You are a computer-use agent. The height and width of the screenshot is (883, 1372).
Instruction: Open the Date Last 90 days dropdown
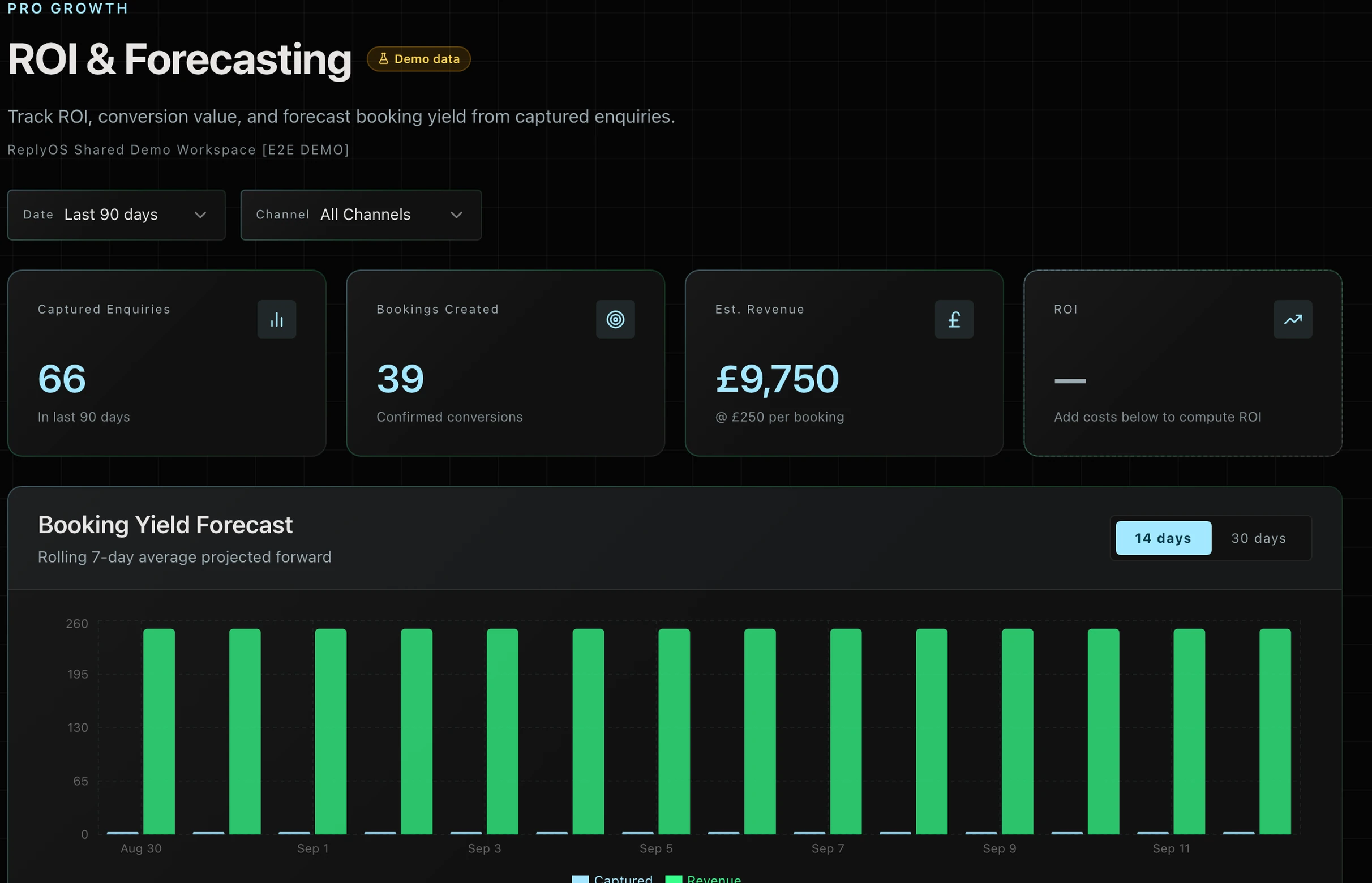pyautogui.click(x=117, y=215)
